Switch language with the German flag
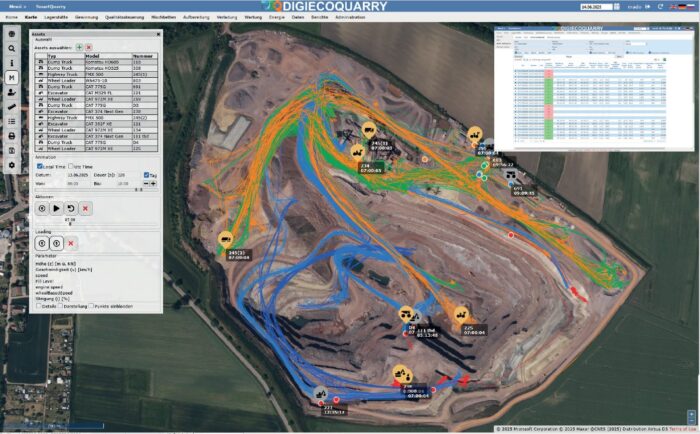The width and height of the screenshot is (700, 434). coord(682,6)
